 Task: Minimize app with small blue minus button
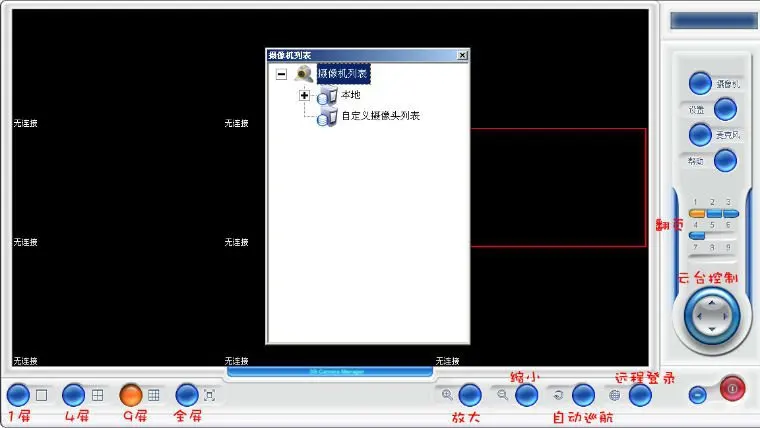[x=697, y=395]
